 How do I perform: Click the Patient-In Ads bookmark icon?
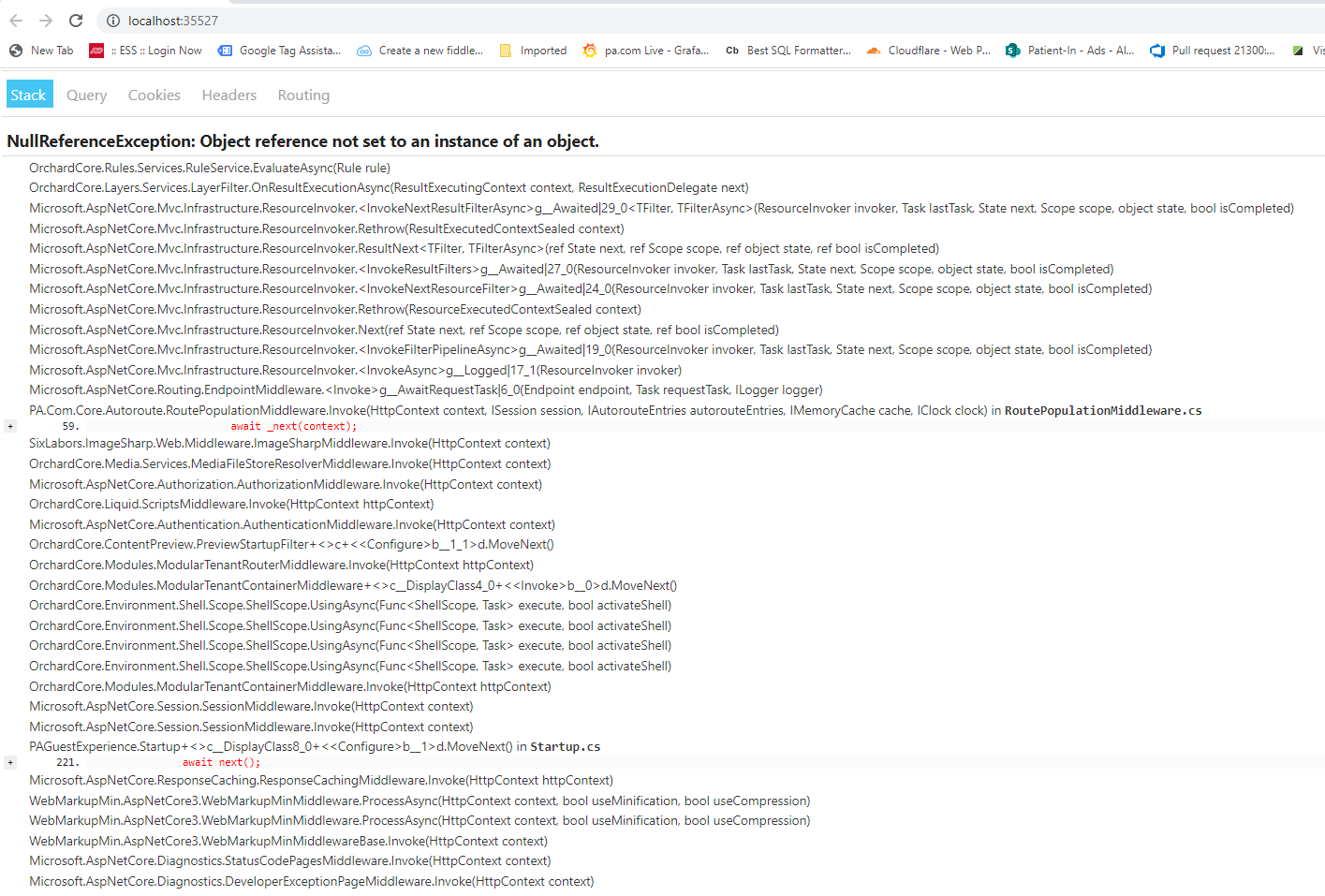coord(1012,51)
